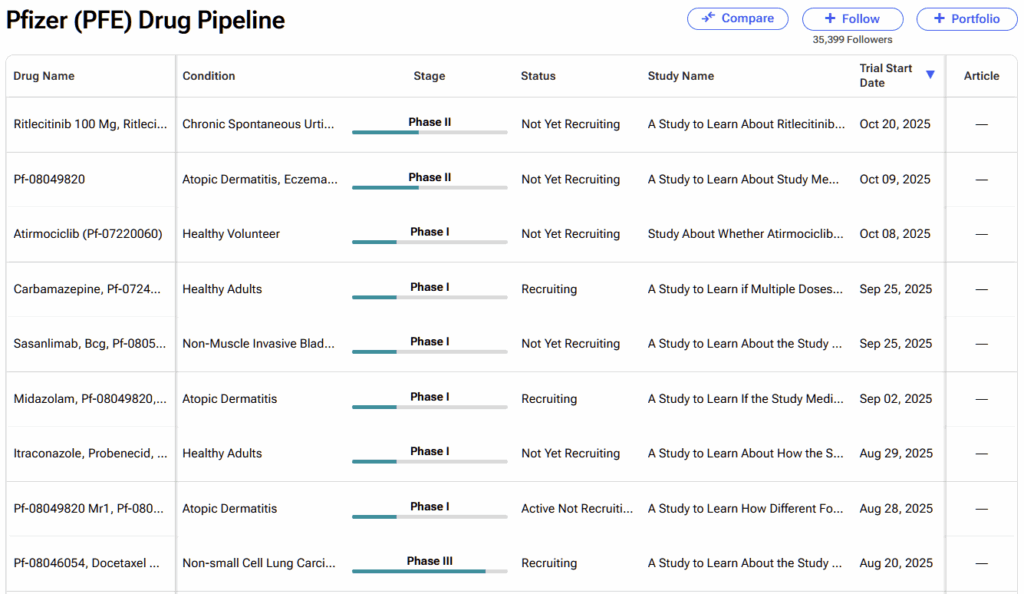Open the Ritlecitinib 100 Mg drug row

click(90, 125)
